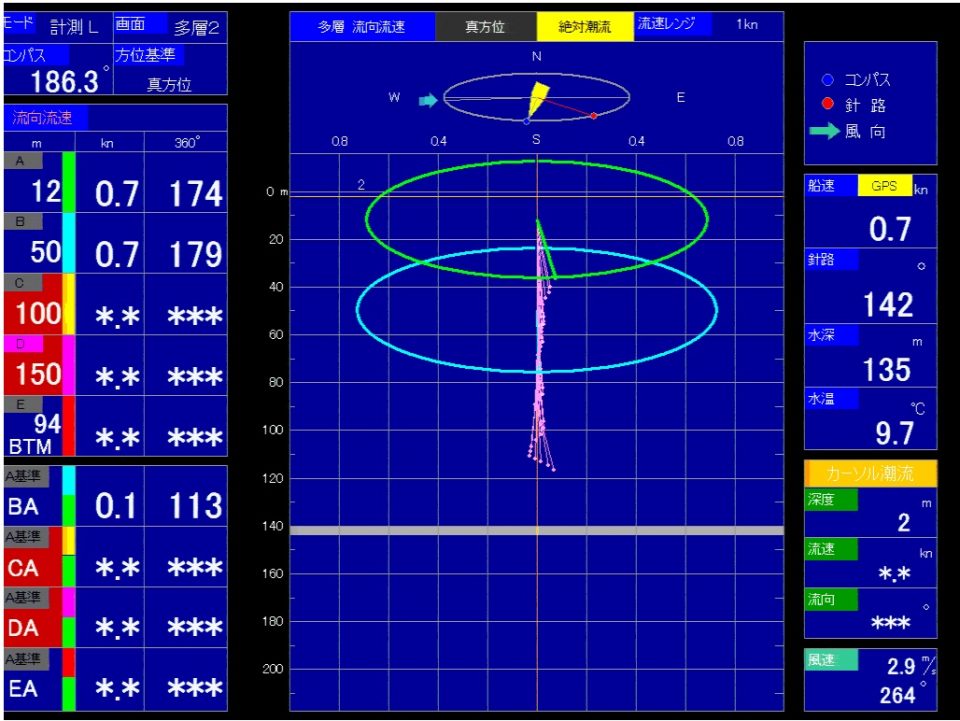This screenshot has width=960, height=721.
Task: Click the blue compass marker dot on ellipse
Action: tap(527, 122)
